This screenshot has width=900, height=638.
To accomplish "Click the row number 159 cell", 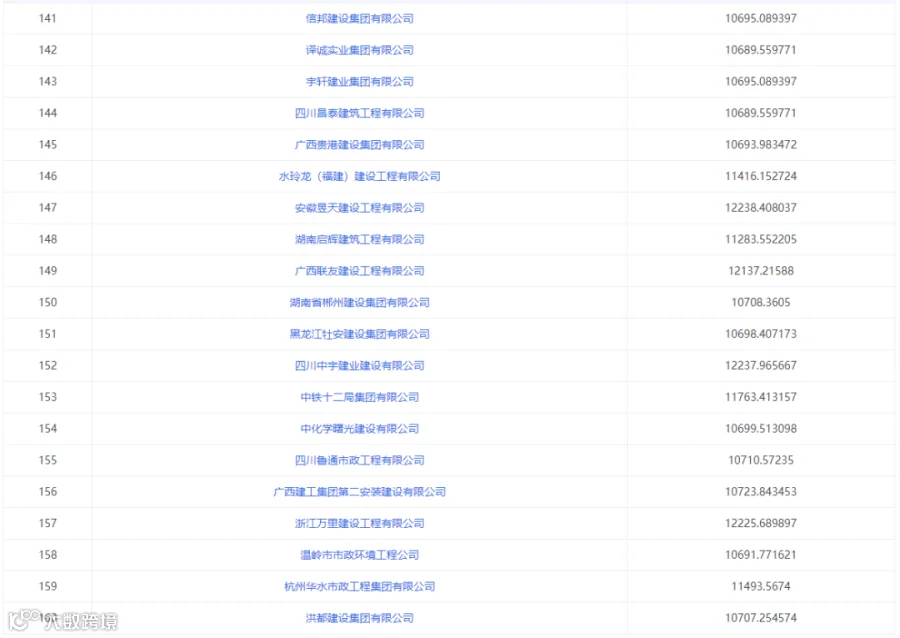I will tap(48, 586).
